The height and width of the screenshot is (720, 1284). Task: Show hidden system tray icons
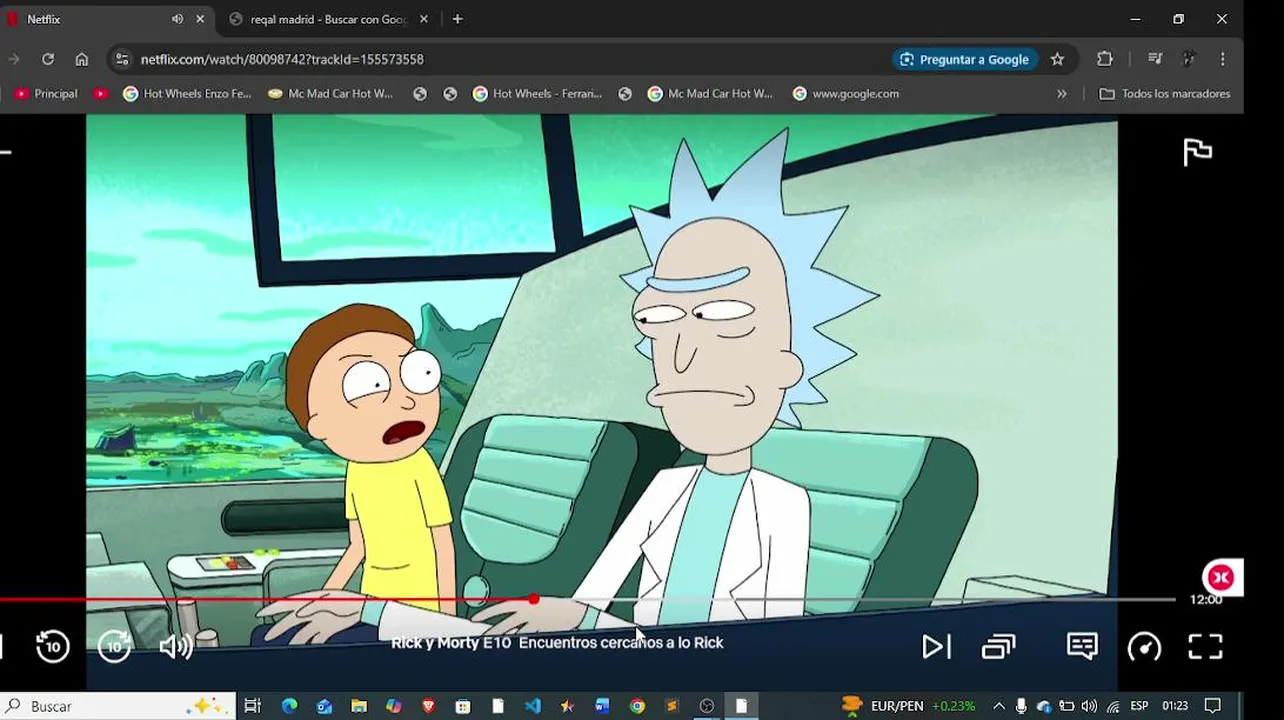point(998,706)
